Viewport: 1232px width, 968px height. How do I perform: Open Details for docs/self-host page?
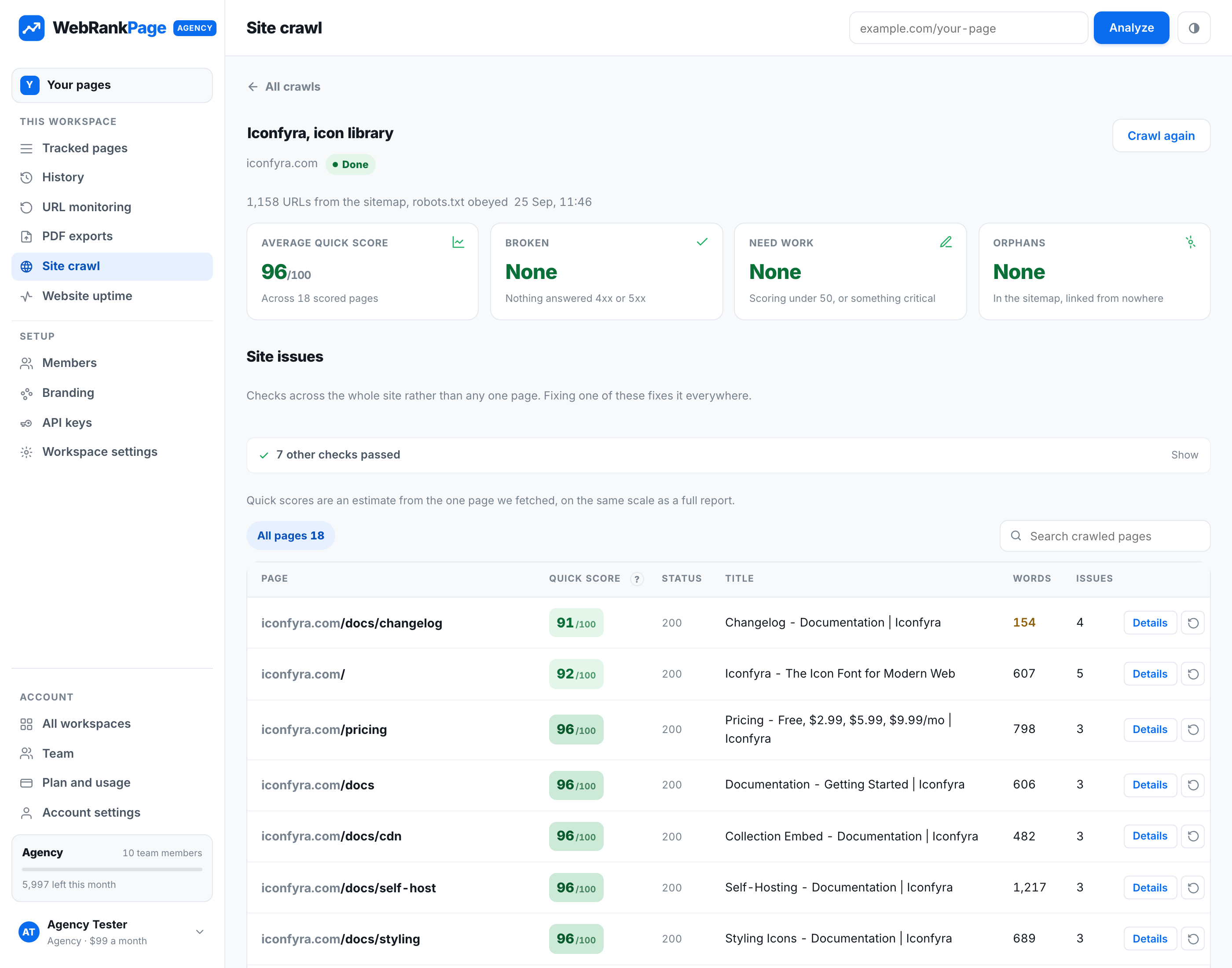point(1150,887)
